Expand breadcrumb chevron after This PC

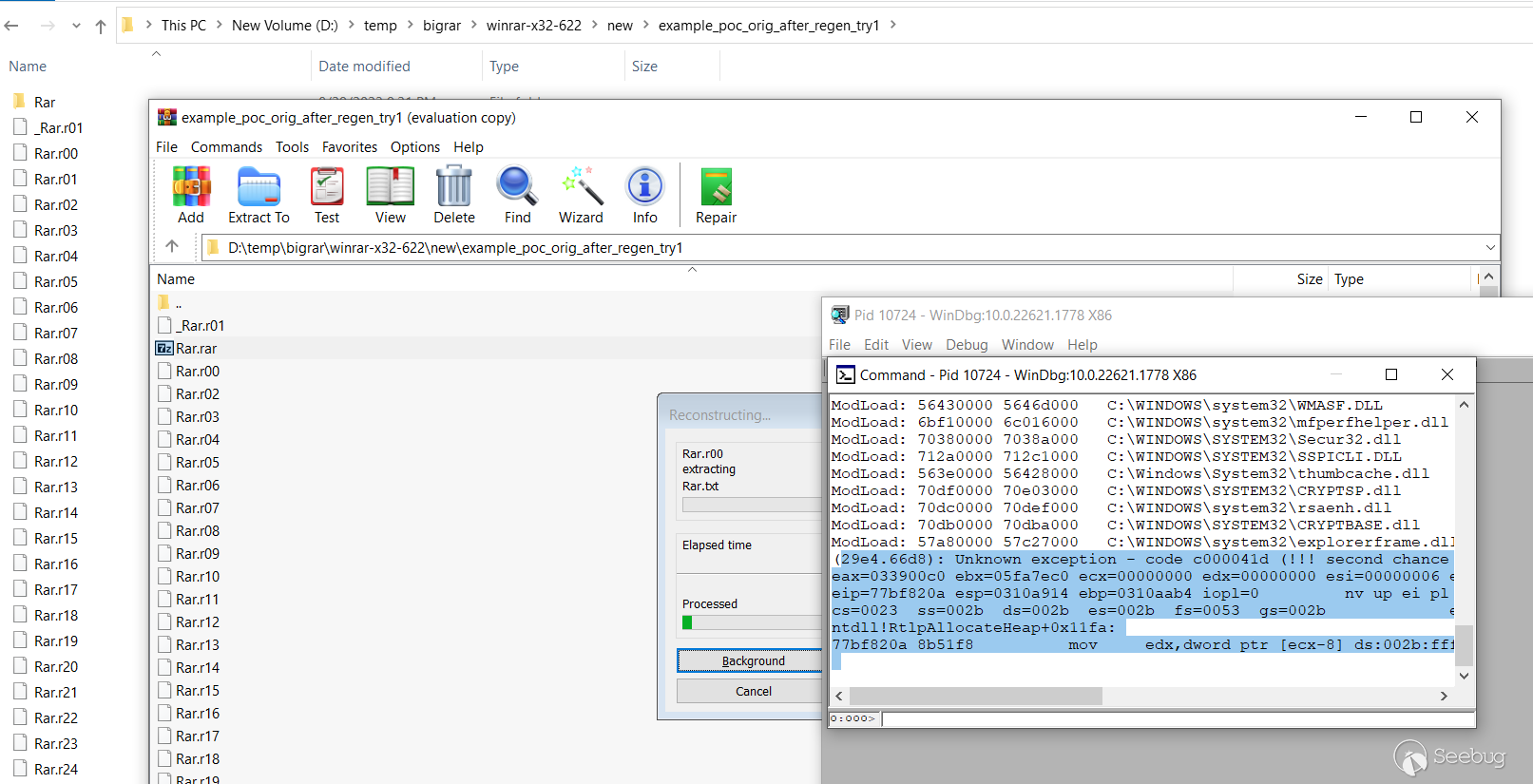point(219,26)
